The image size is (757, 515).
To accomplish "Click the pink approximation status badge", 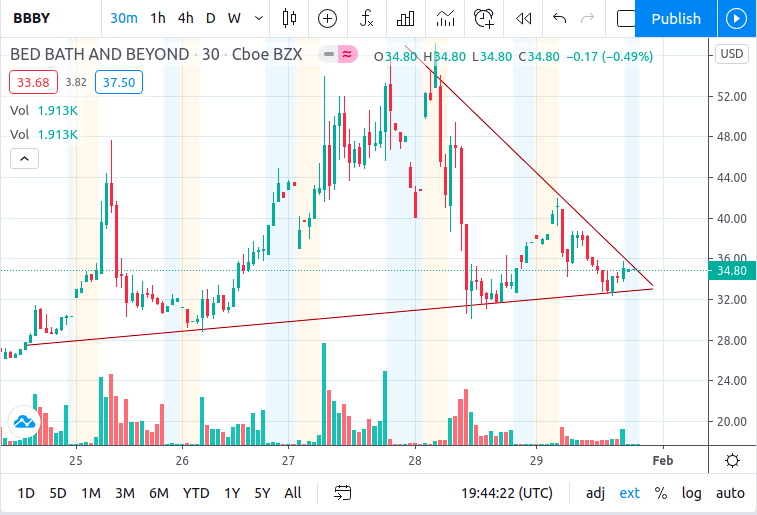I will pos(347,55).
